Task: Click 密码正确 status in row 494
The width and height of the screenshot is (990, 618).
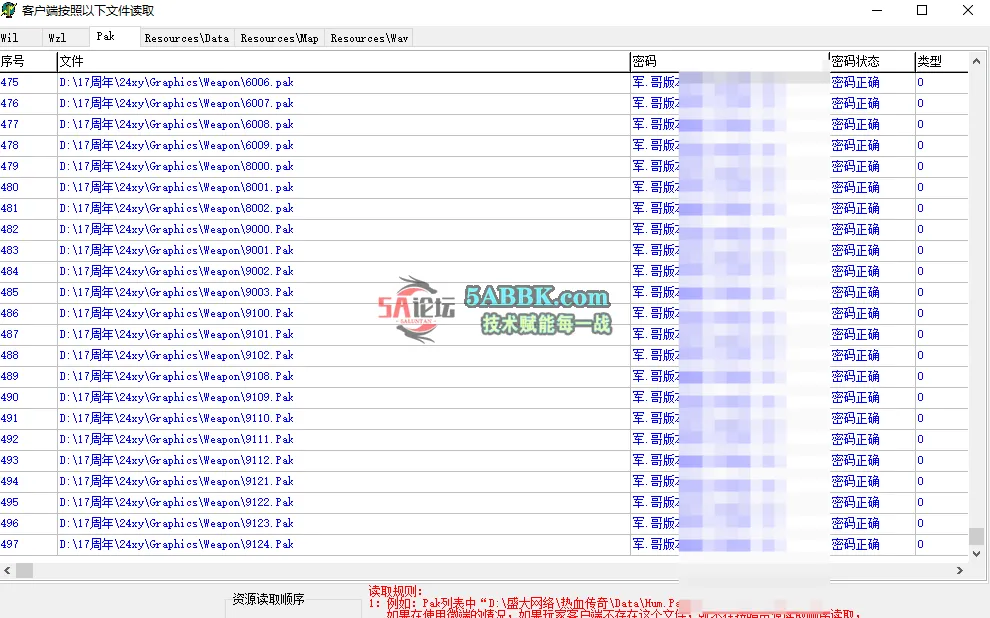Action: [855, 481]
